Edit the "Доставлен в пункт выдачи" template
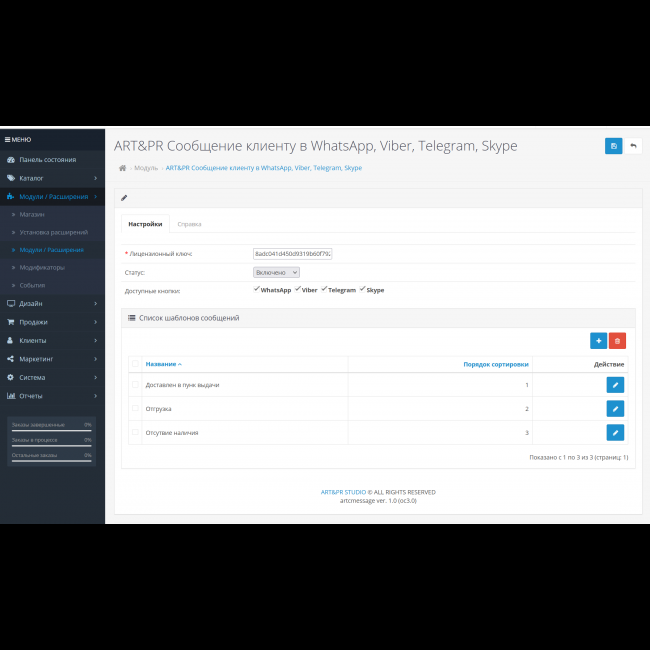This screenshot has height=650, width=650. [x=615, y=384]
